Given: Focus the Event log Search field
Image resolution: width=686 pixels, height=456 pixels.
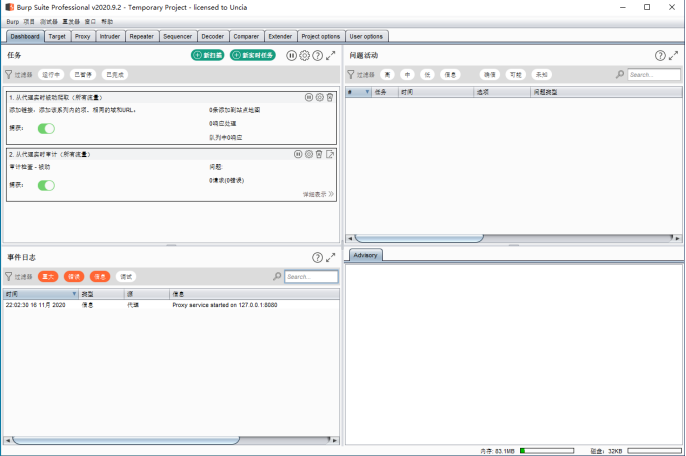Looking at the screenshot, I should pos(311,277).
